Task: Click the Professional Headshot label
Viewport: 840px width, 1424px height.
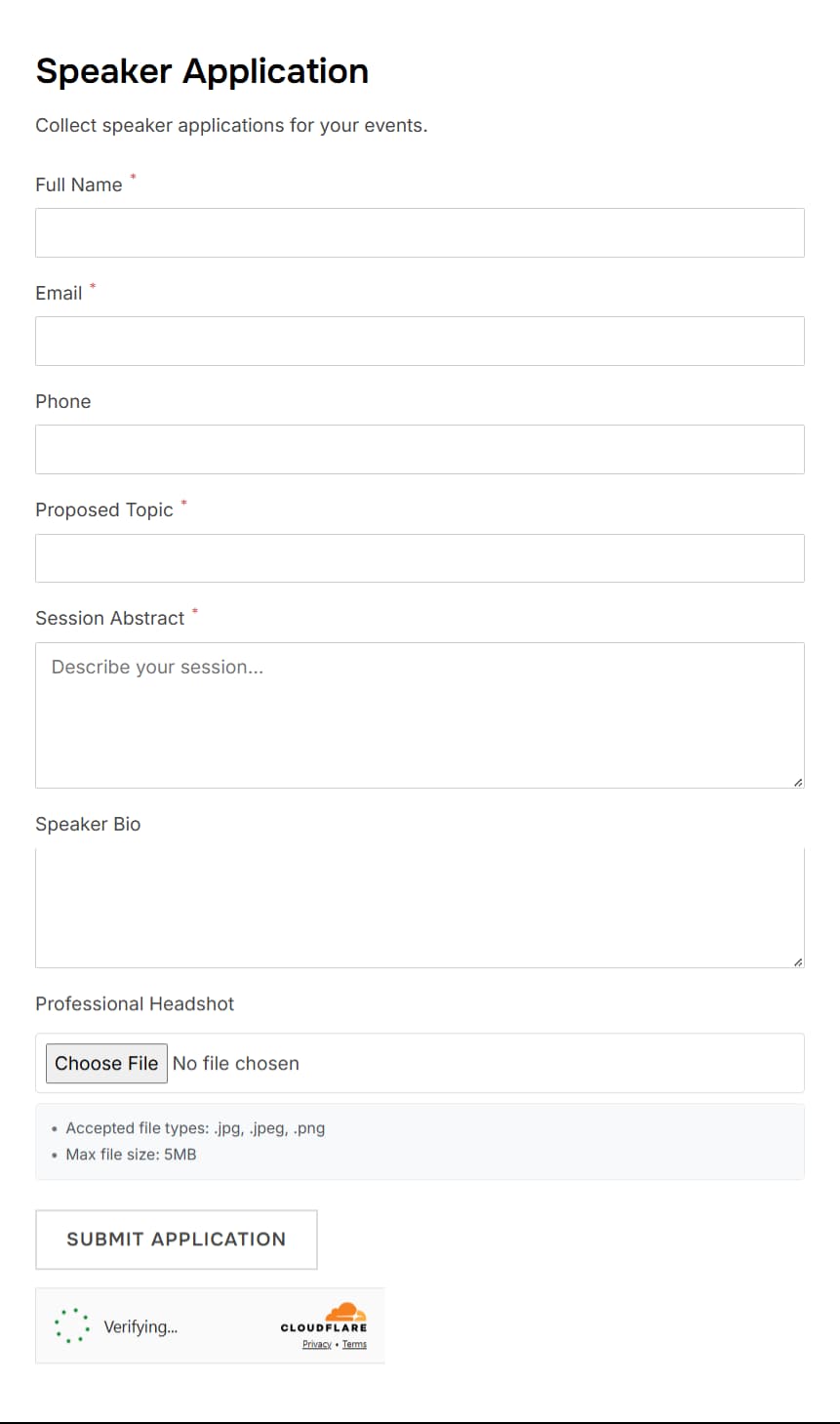Action: click(x=135, y=1003)
